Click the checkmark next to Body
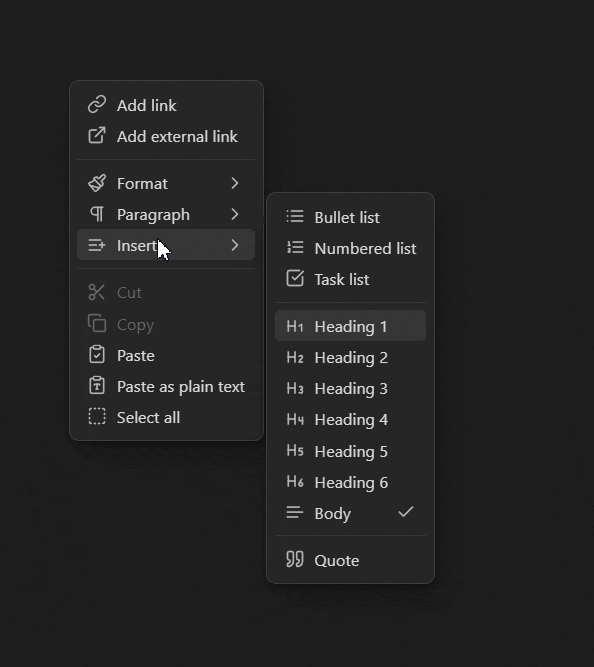This screenshot has height=667, width=594. 406,512
